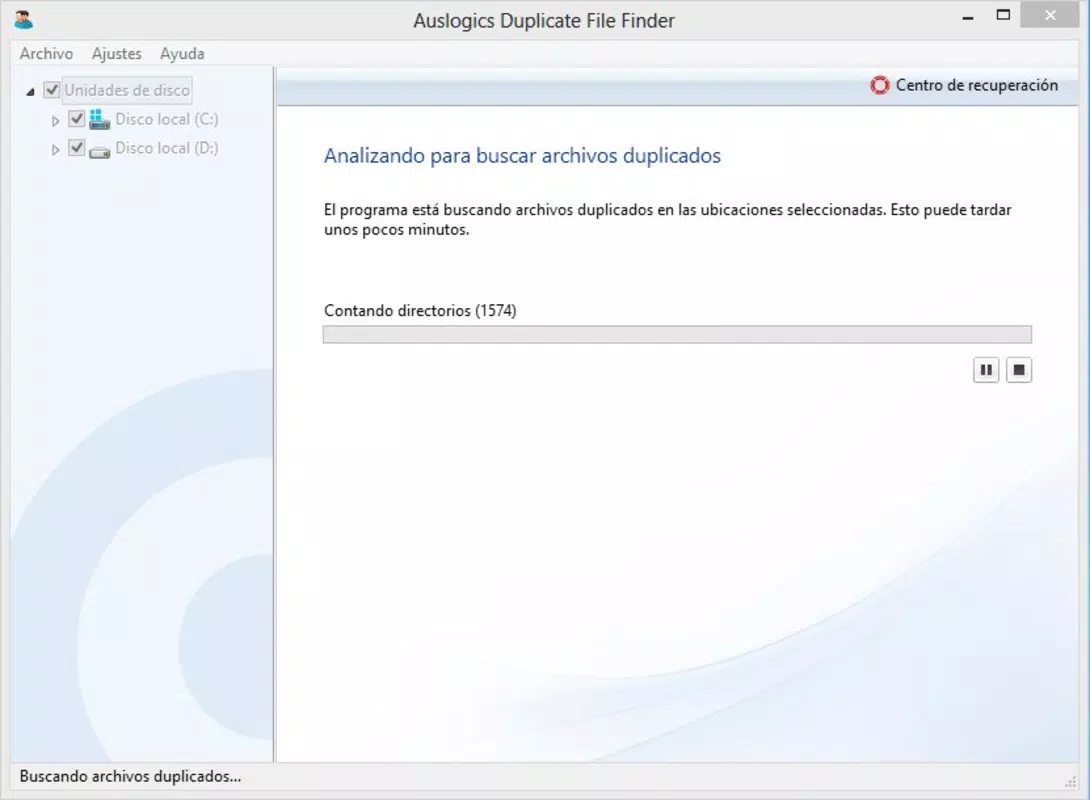
Task: Click the Analizando para buscar archivos duplicados heading
Action: [522, 156]
